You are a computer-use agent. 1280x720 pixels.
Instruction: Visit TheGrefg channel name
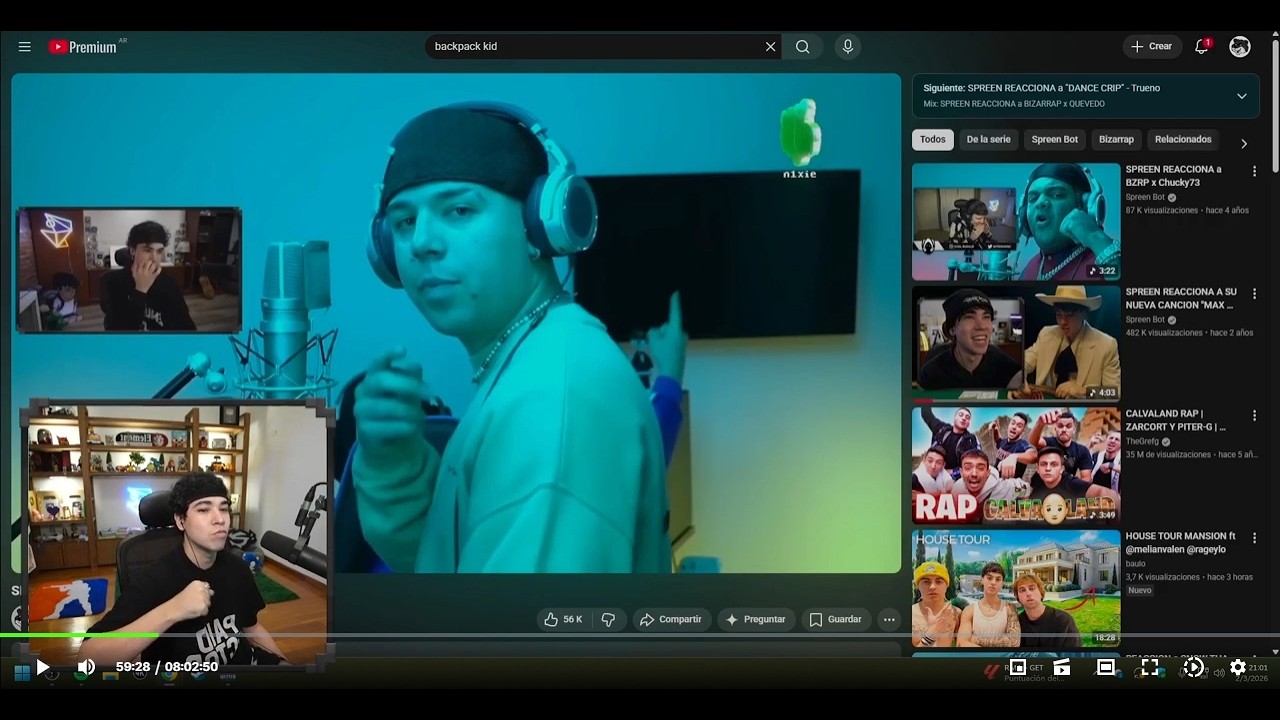pos(1144,441)
